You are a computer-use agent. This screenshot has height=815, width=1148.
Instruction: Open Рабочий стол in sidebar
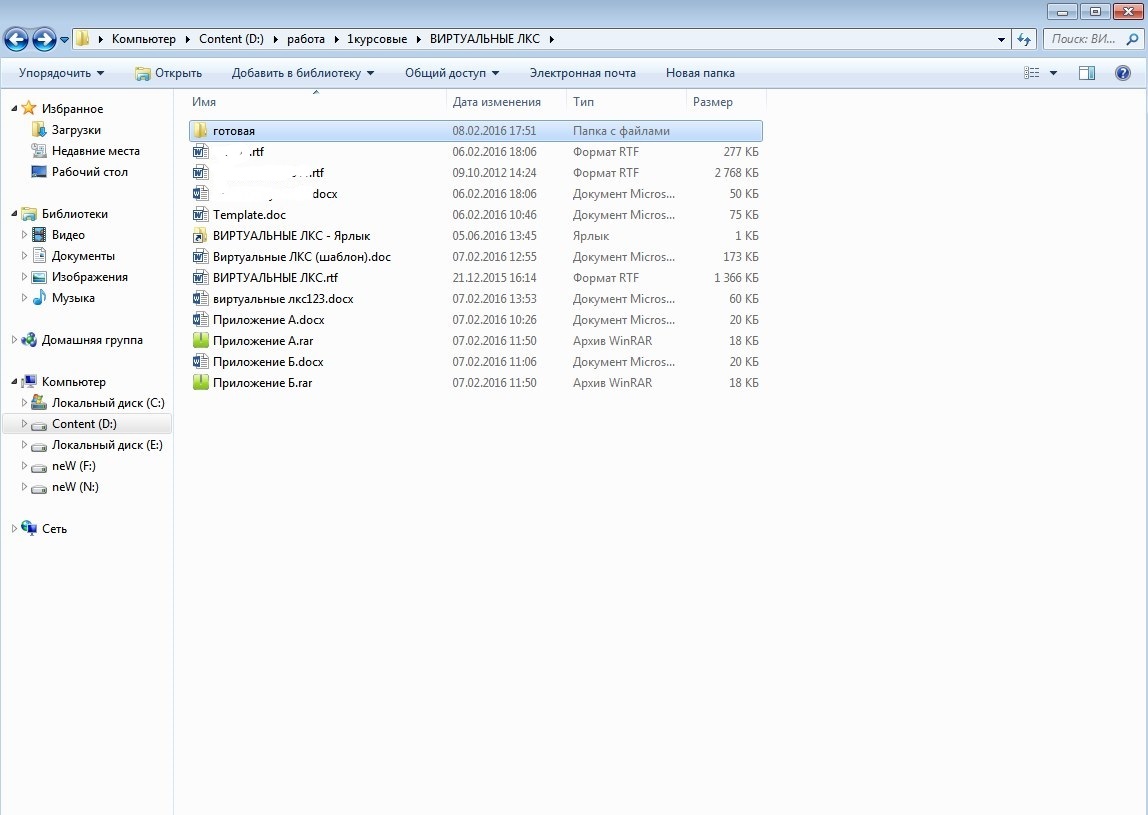pyautogui.click(x=89, y=172)
